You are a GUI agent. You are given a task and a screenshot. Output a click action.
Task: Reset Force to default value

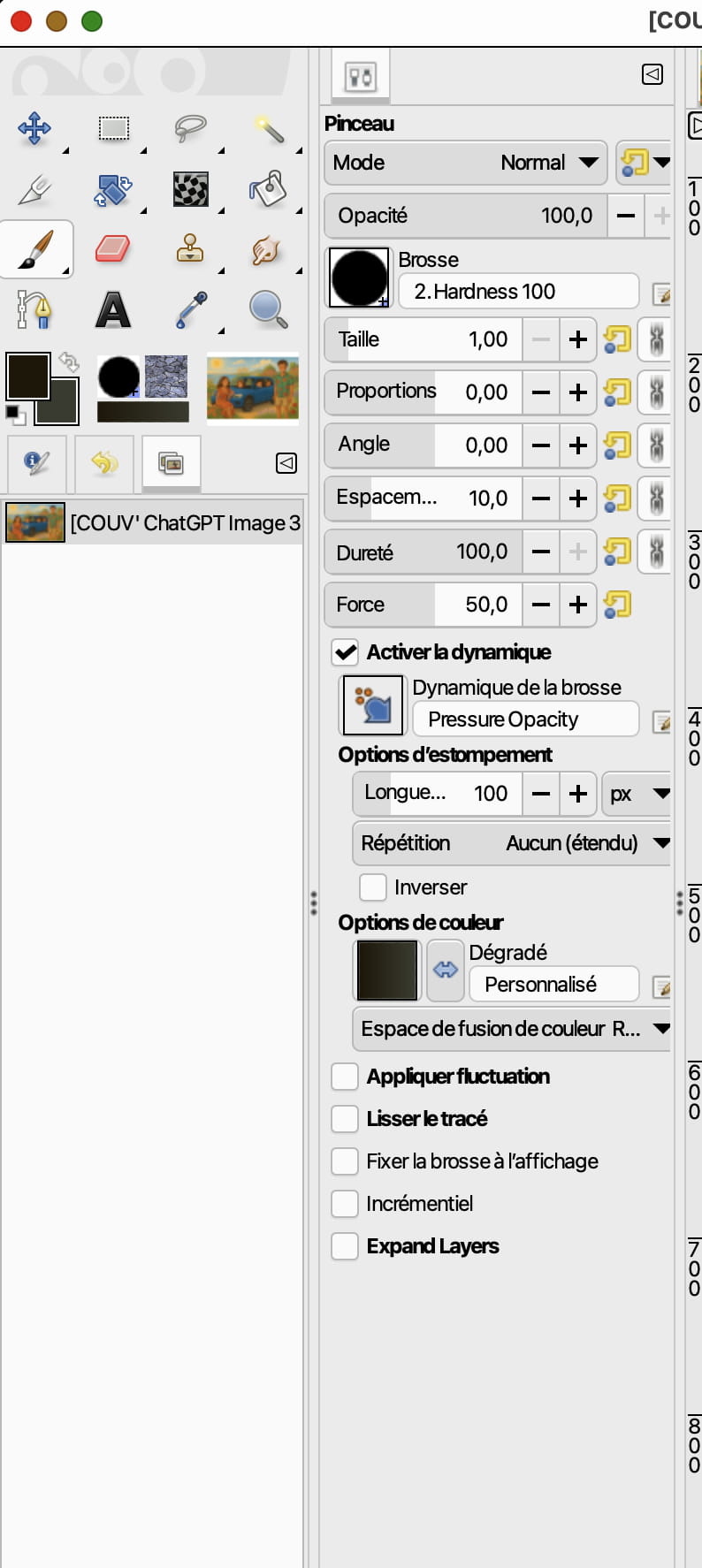617,605
